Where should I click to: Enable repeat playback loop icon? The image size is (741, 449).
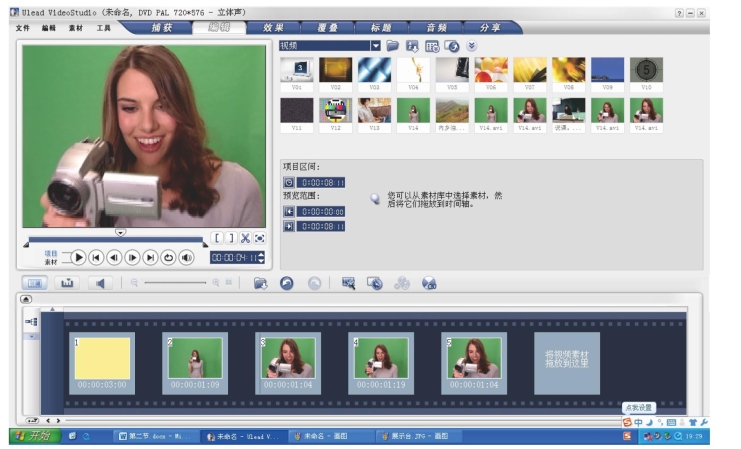pyautogui.click(x=168, y=258)
